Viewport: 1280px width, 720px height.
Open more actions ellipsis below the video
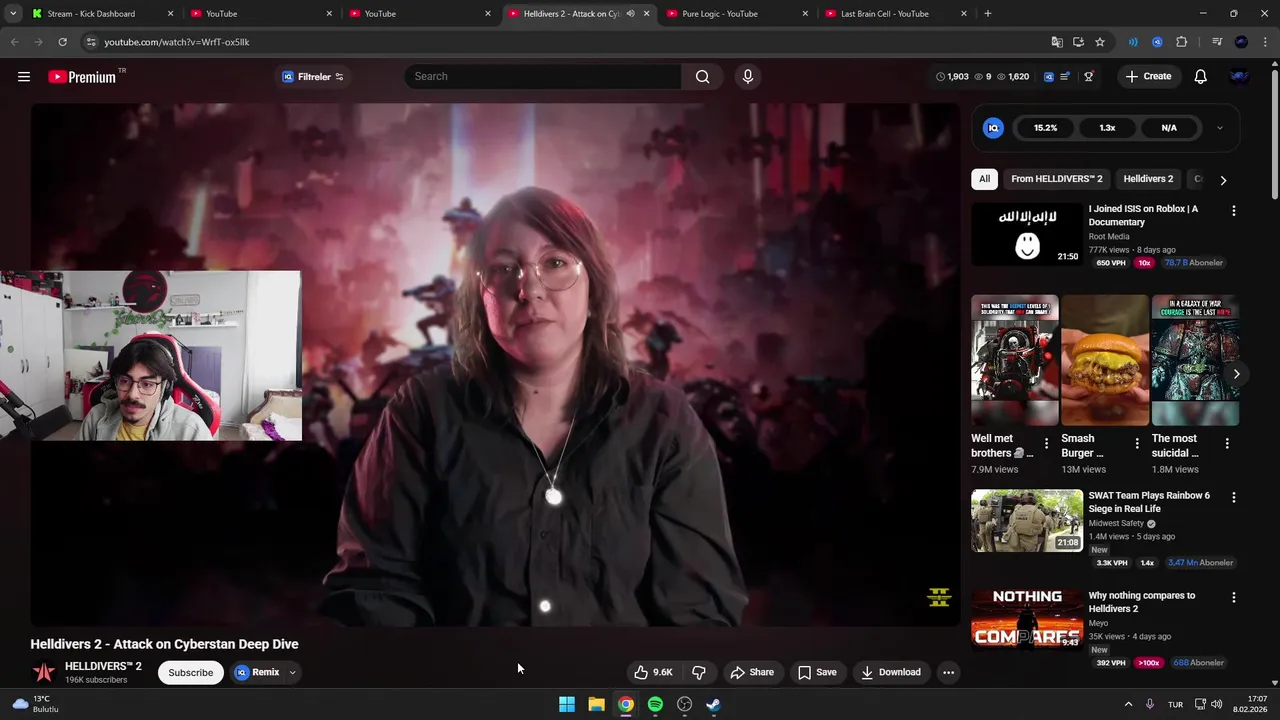[948, 672]
